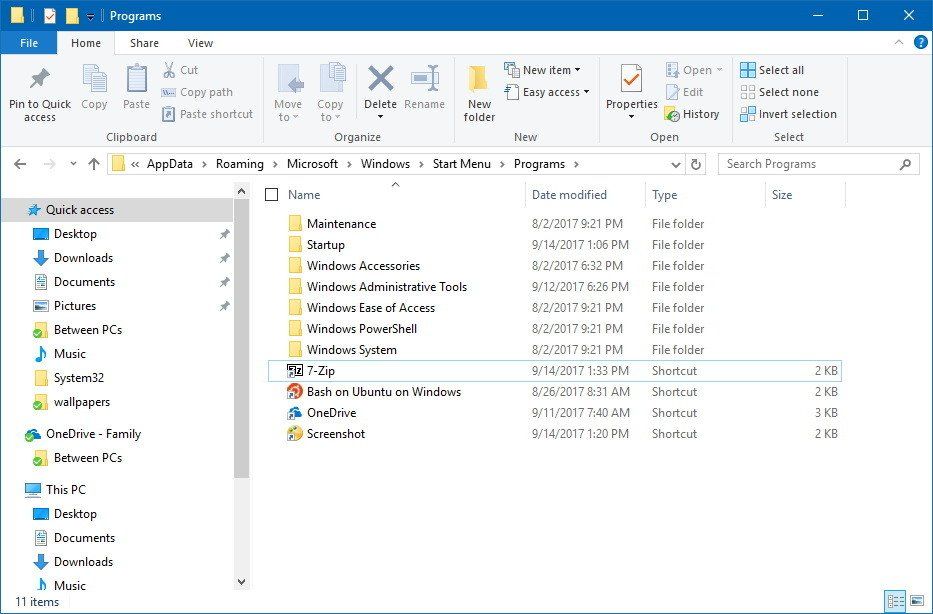Viewport: 933px width, 614px height.
Task: Switch to the View tab
Action: pos(200,43)
